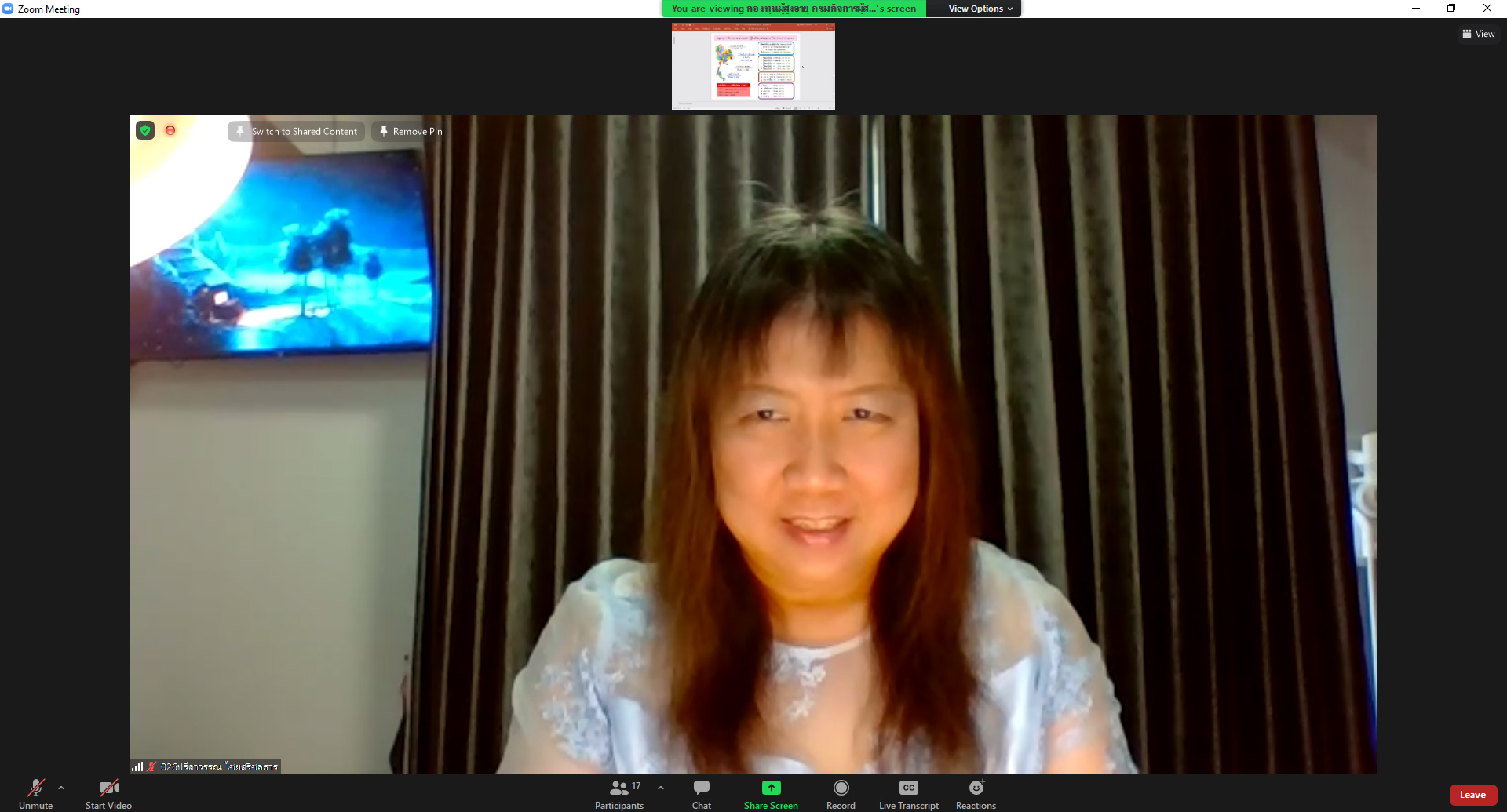The height and width of the screenshot is (812, 1507).
Task: Expand participants options arrow
Action: pyautogui.click(x=661, y=788)
